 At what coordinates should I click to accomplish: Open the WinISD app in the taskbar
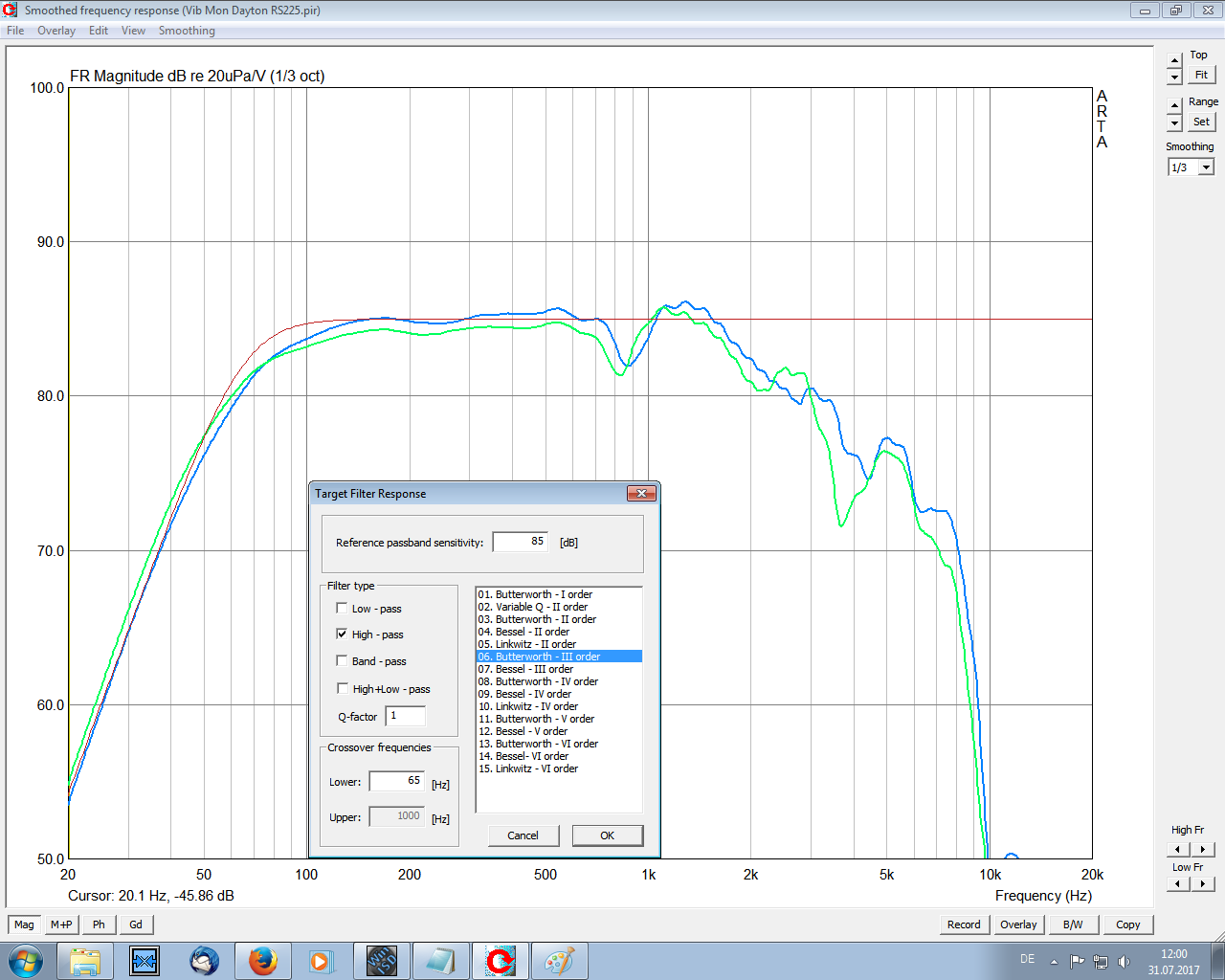pyautogui.click(x=382, y=961)
